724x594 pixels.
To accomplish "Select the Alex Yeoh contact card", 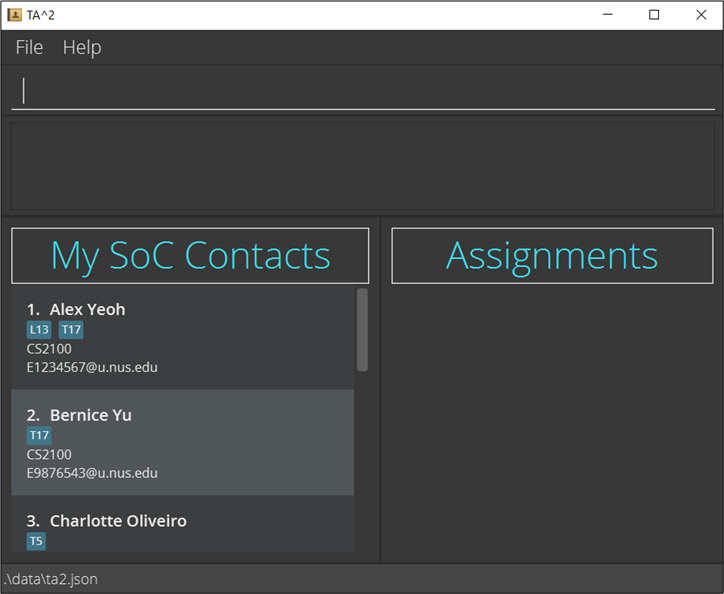I will [x=182, y=338].
